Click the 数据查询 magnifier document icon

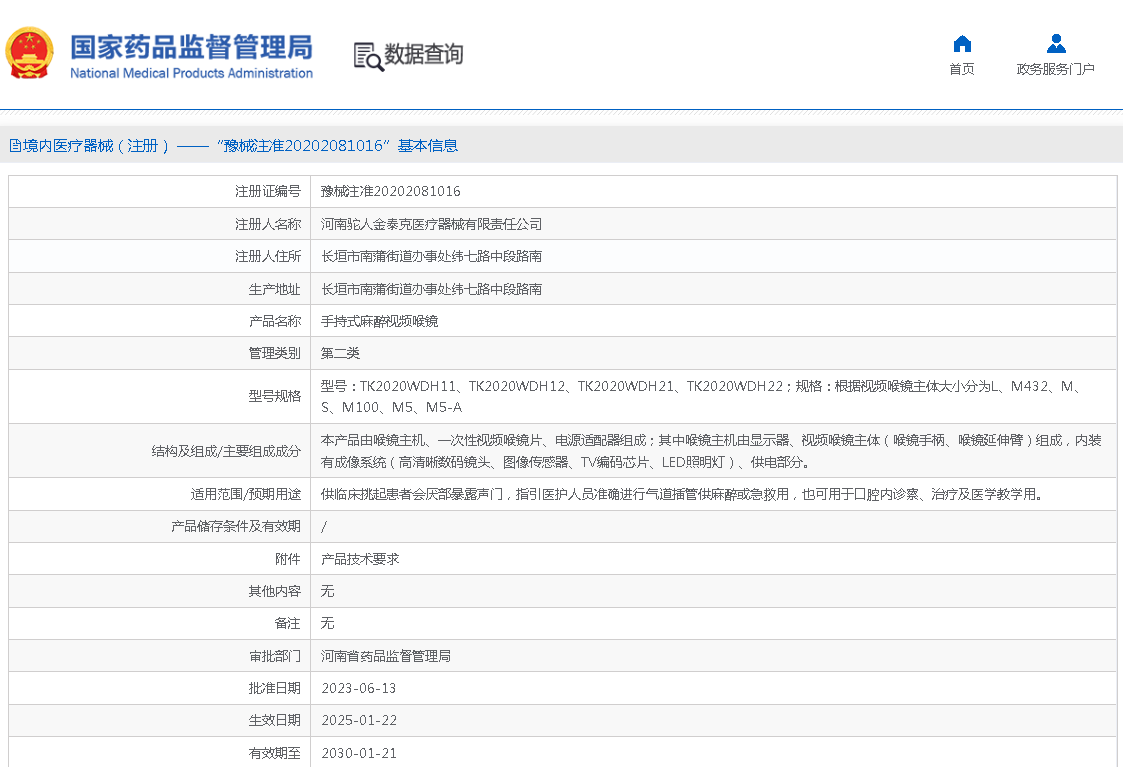click(367, 56)
